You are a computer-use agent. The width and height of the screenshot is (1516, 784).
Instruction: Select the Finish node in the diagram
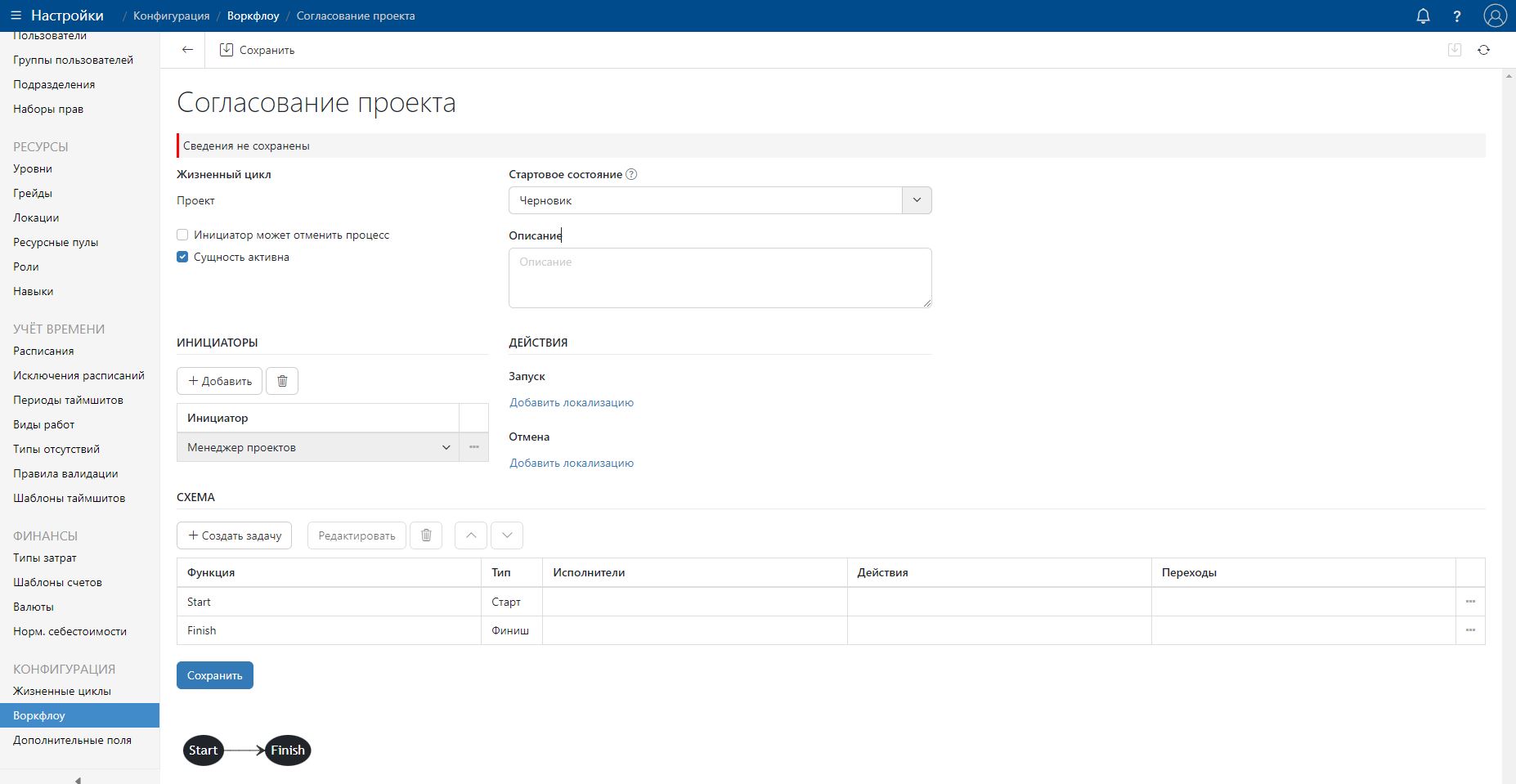[288, 750]
